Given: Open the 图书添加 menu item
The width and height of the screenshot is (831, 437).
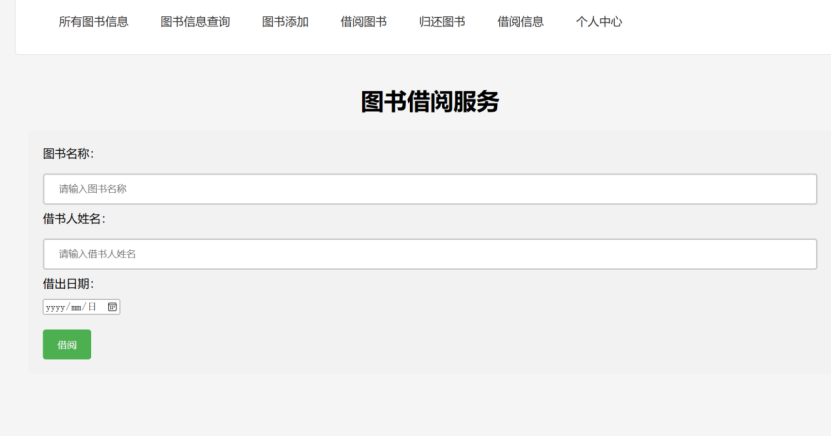Looking at the screenshot, I should point(285,22).
